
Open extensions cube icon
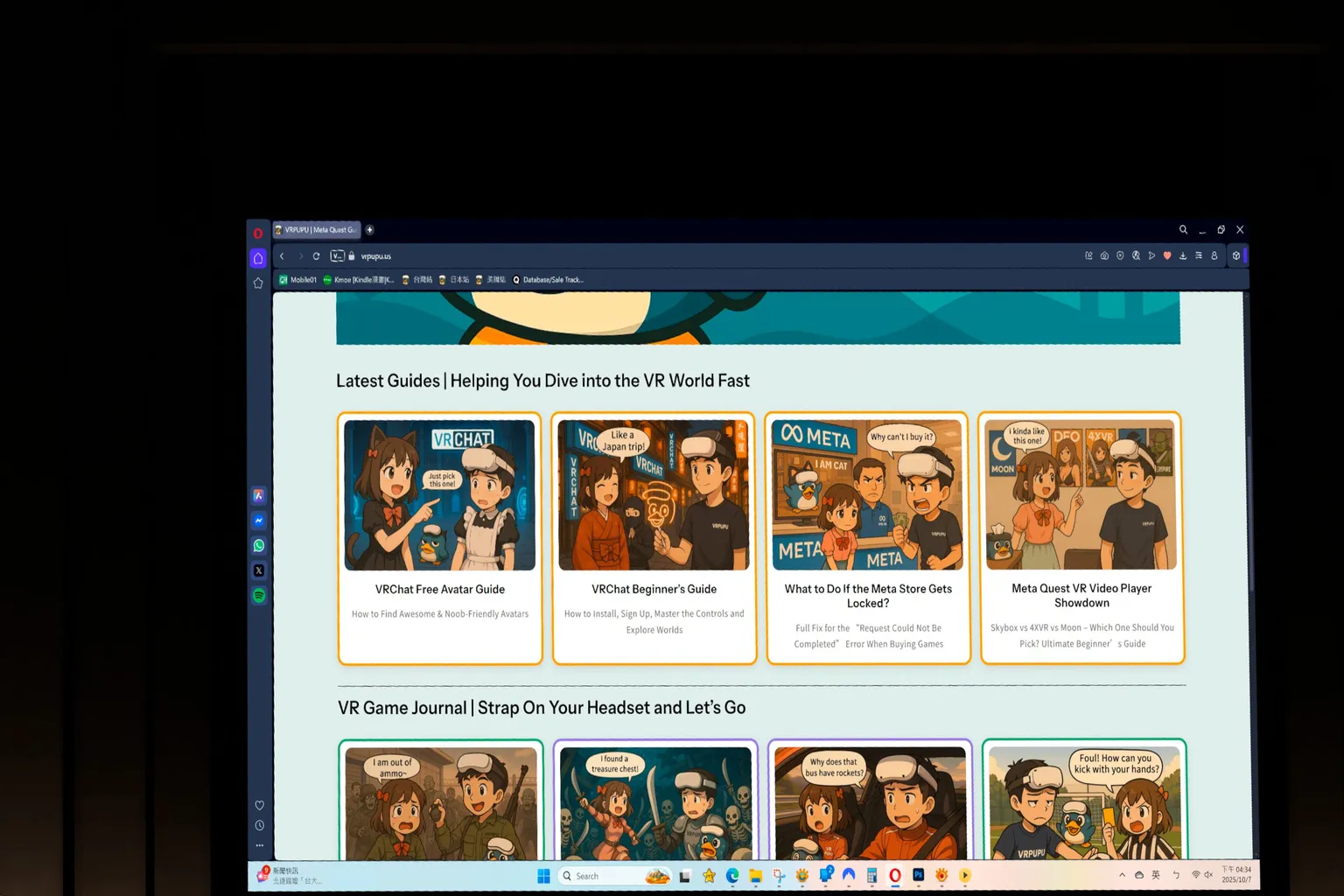pos(1235,255)
